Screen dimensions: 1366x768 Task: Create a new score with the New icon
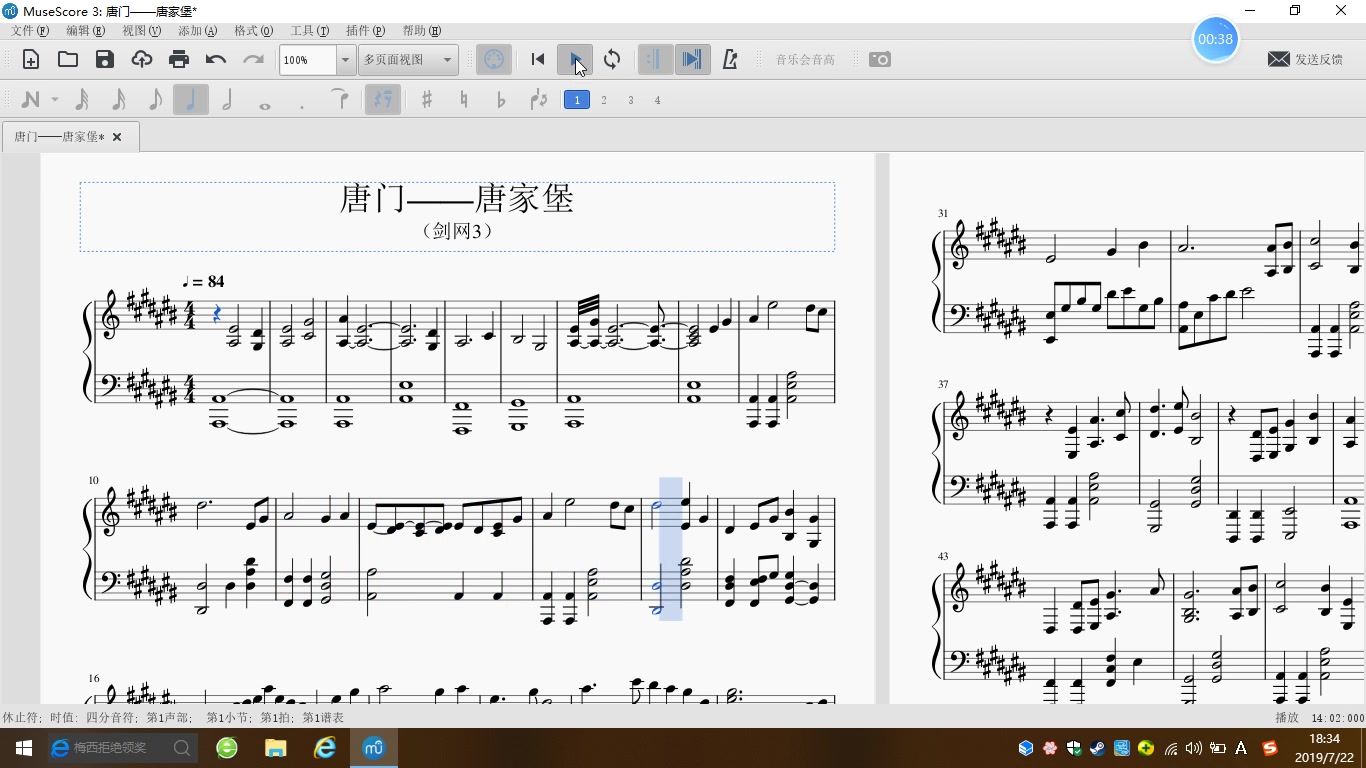click(x=31, y=60)
